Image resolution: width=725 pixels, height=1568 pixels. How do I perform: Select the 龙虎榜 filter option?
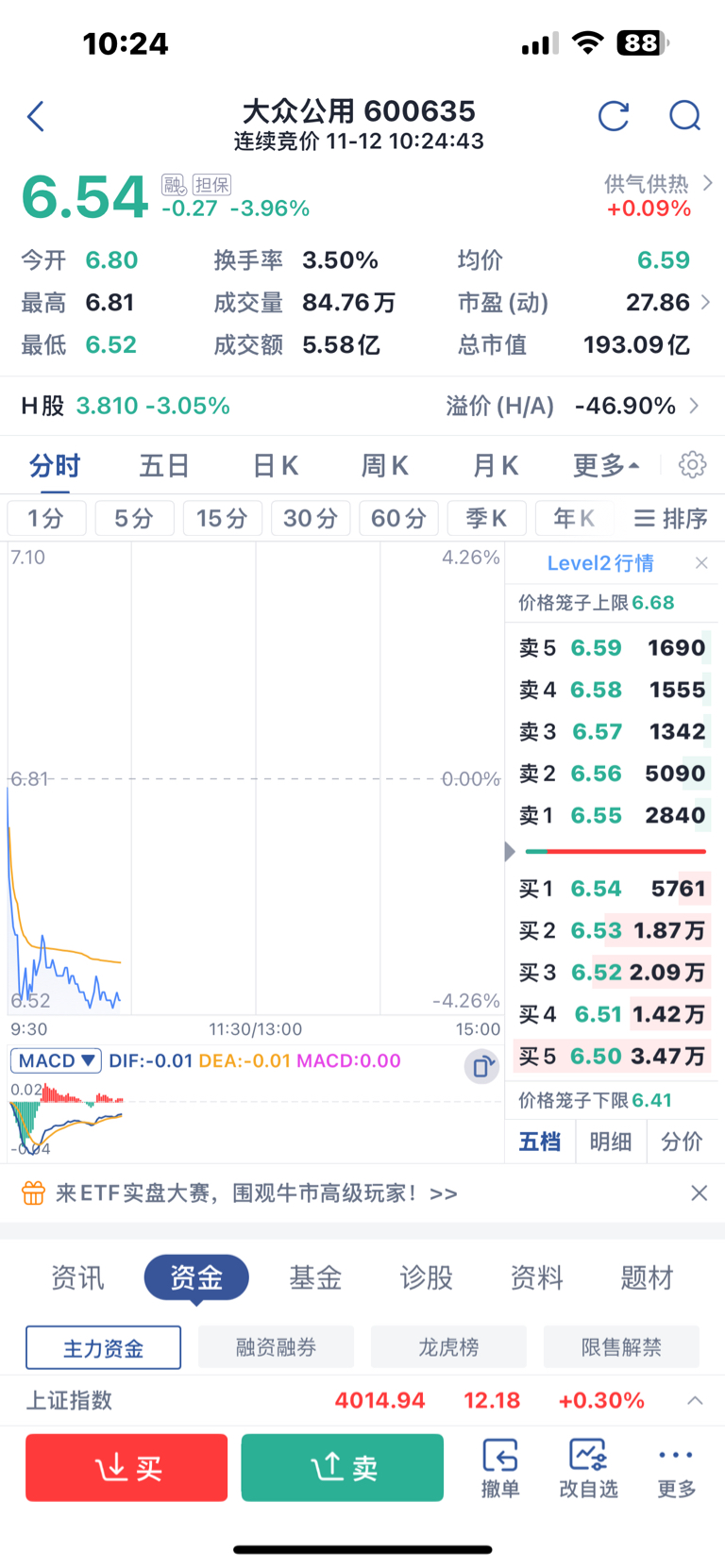(x=448, y=1347)
